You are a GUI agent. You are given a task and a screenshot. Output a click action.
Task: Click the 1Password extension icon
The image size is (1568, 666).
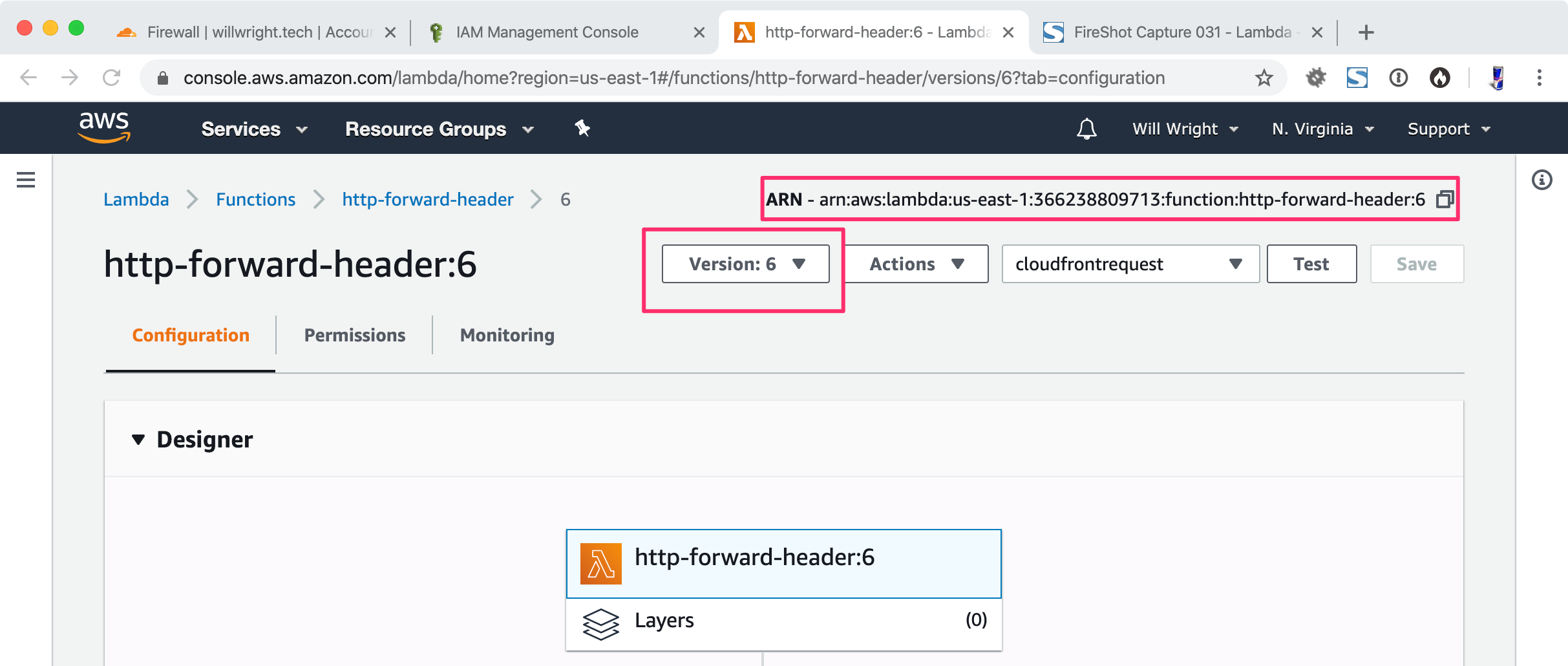(x=1398, y=78)
